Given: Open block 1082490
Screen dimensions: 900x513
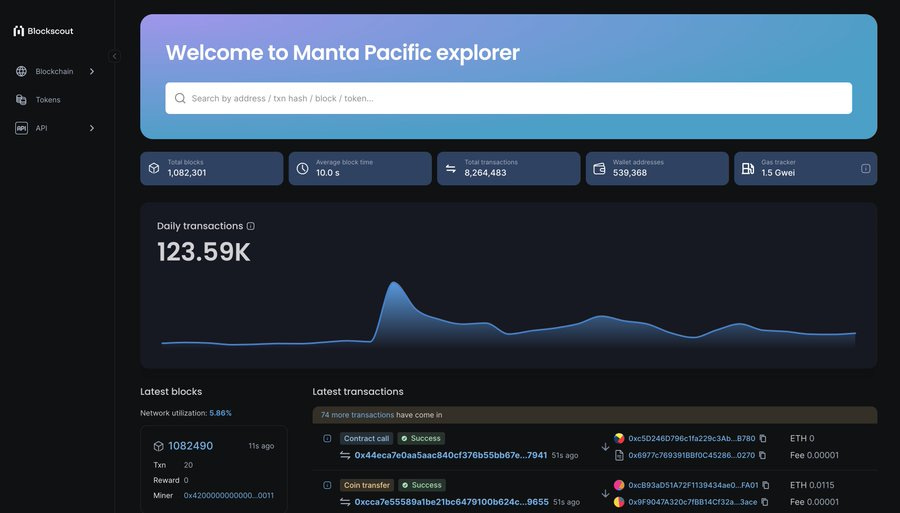Looking at the screenshot, I should point(191,446).
